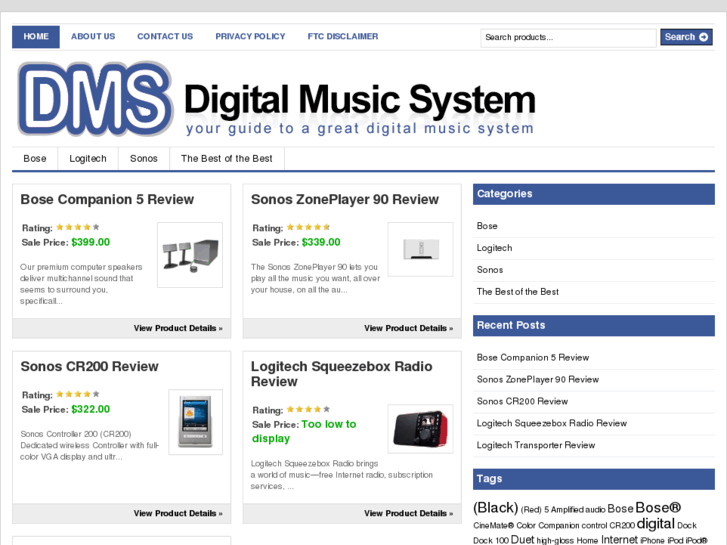
Task: Open The Best of the Best tab
Action: [227, 159]
